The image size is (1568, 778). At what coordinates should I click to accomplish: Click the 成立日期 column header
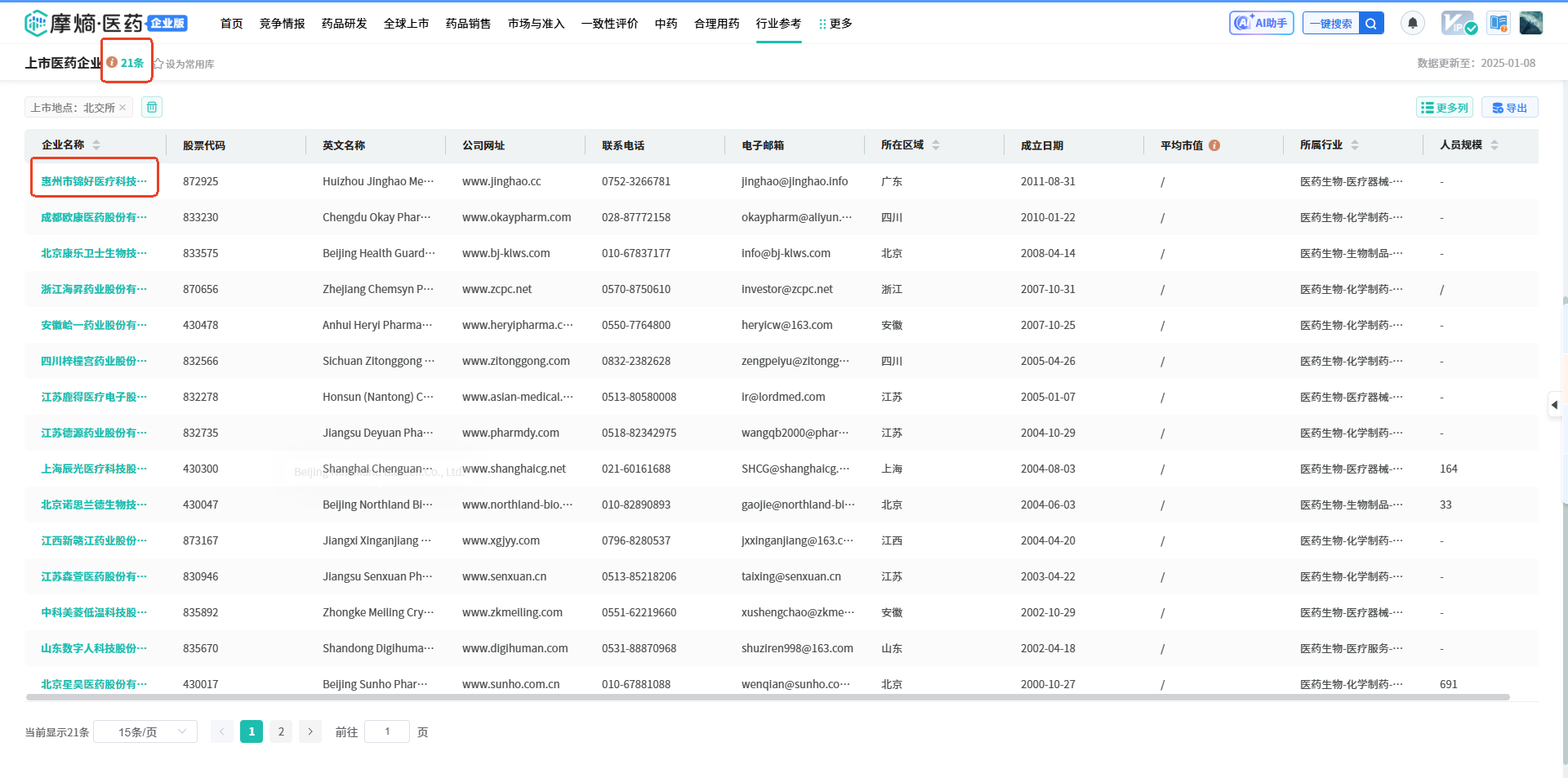[1042, 145]
